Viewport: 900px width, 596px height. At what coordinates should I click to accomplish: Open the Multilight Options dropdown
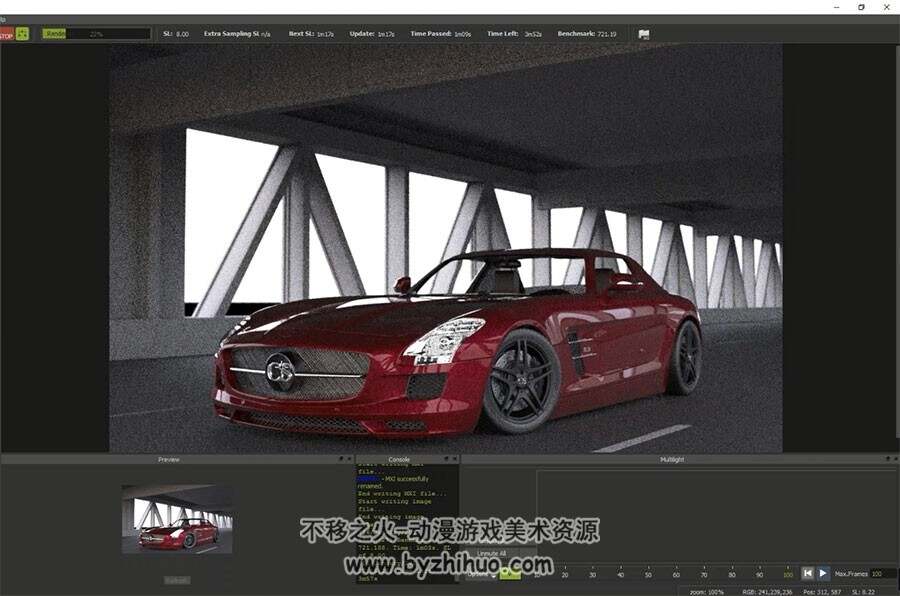pos(481,574)
